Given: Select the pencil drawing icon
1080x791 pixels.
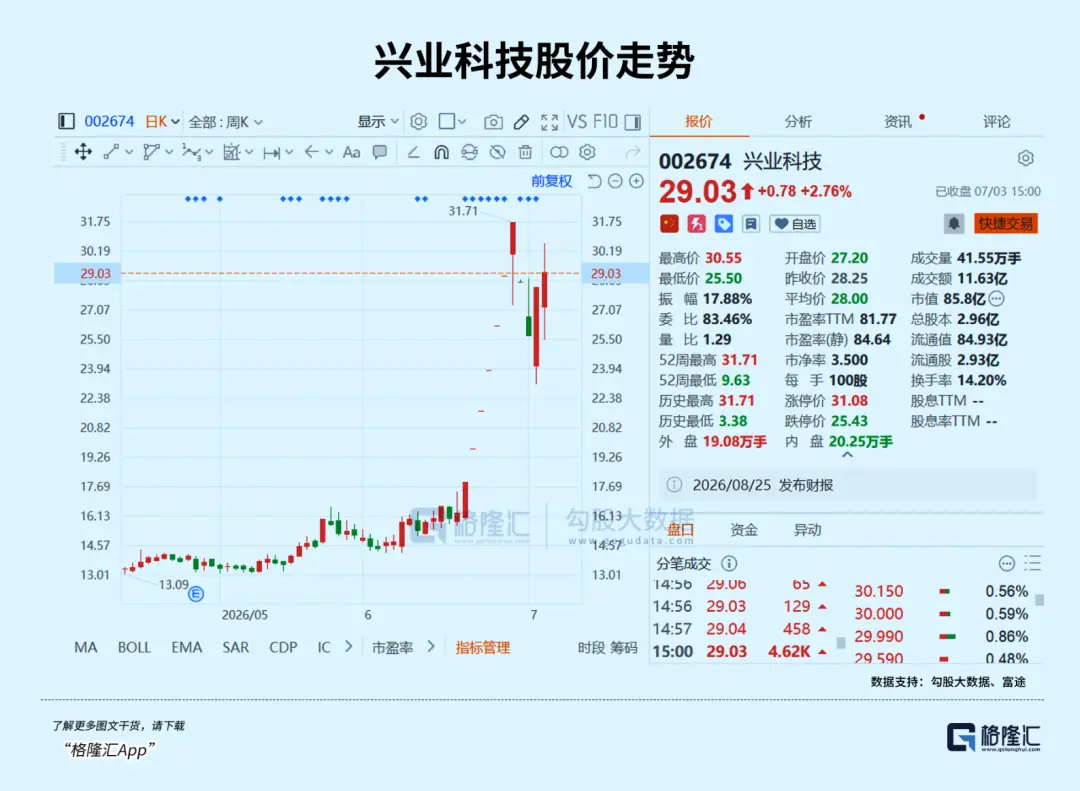Looking at the screenshot, I should point(521,122).
